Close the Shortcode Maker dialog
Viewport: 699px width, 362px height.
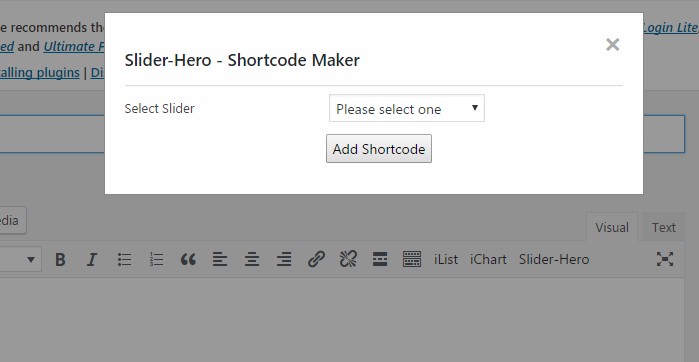click(613, 45)
